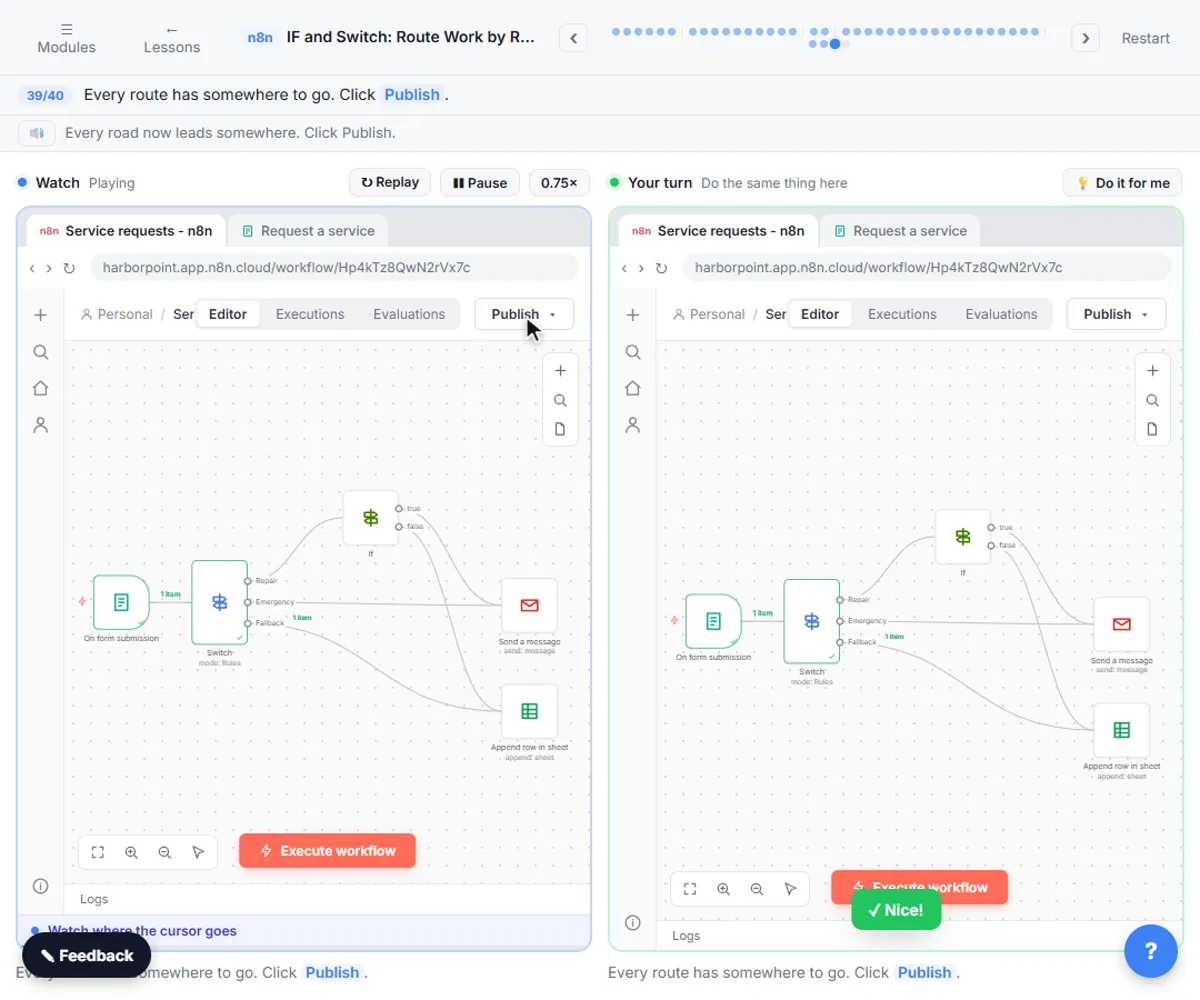The height and width of the screenshot is (1000, 1200).
Task: Open the Publish dropdown arrow in Your turn pane
Action: (x=1145, y=314)
